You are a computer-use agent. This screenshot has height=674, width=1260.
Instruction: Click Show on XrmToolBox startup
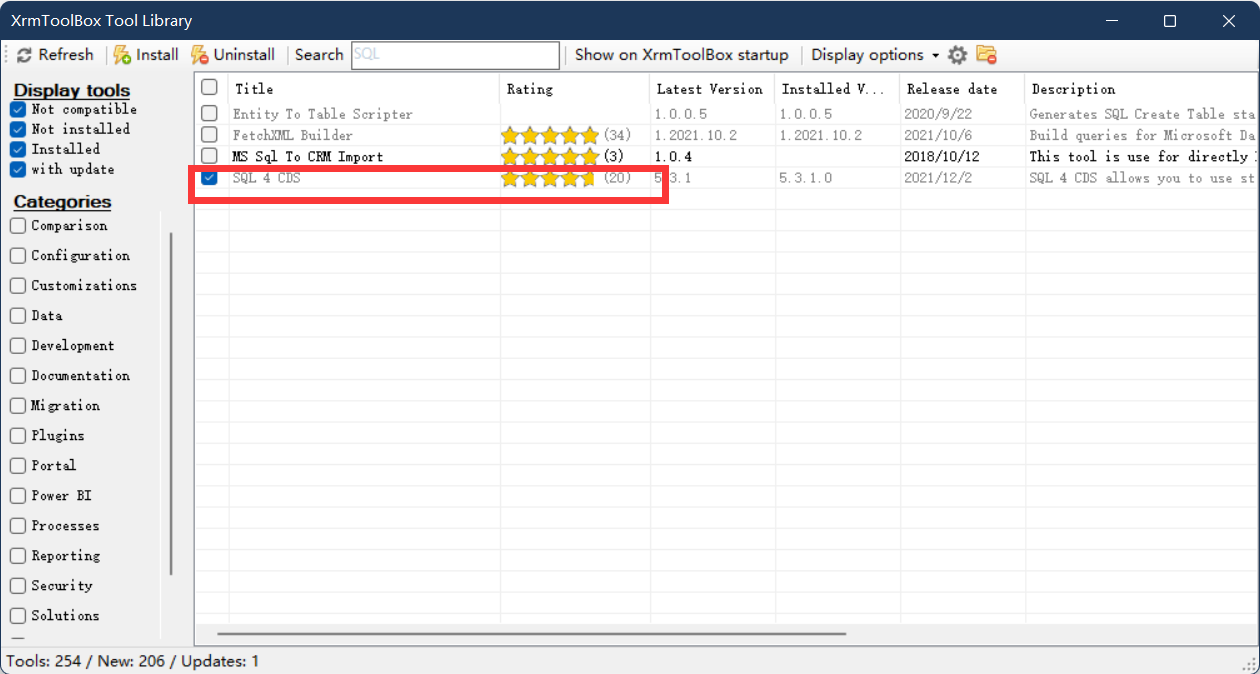(x=681, y=55)
